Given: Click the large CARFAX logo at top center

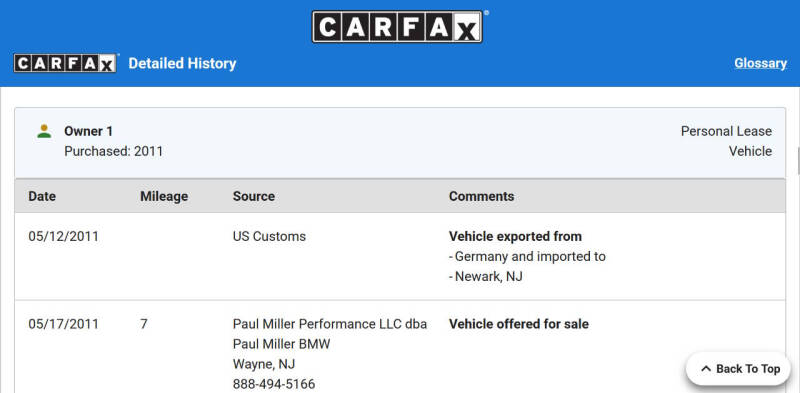Looking at the screenshot, I should coord(397,27).
